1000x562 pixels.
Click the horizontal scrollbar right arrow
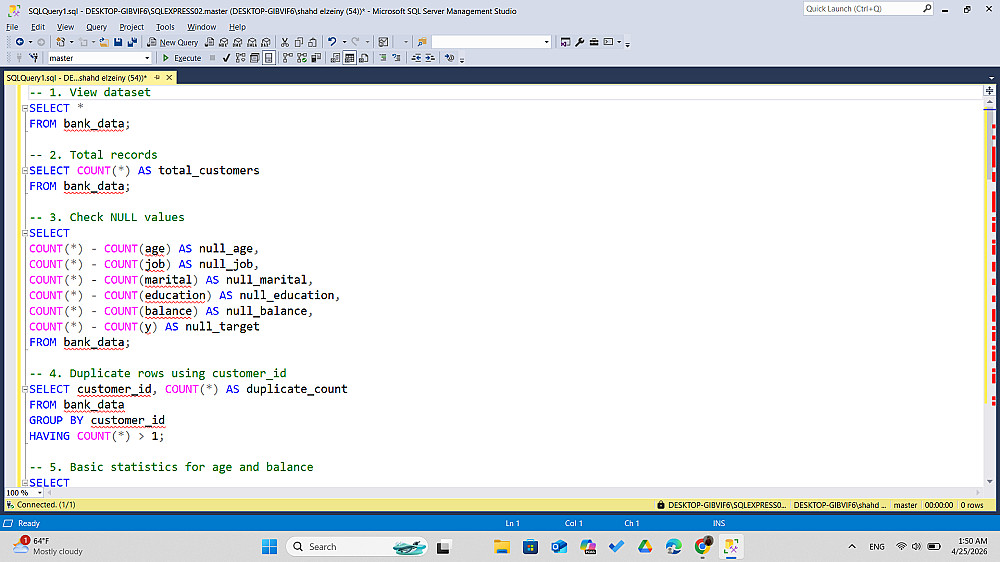(978, 492)
